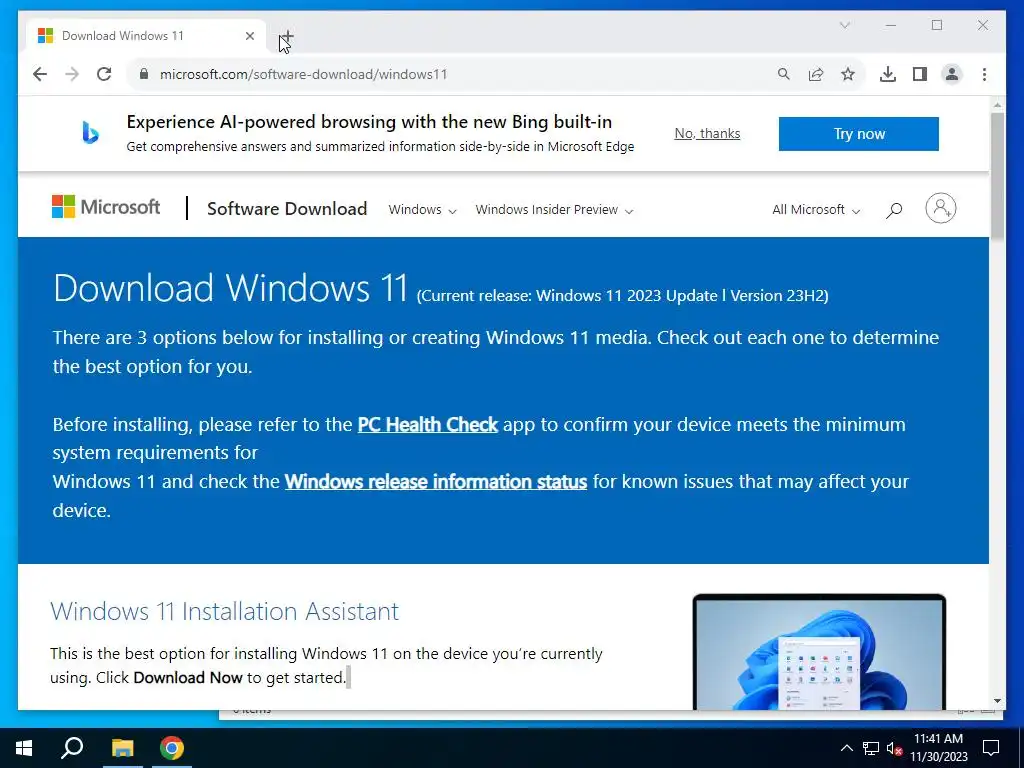Open Microsoft site search magnifier

(x=894, y=210)
